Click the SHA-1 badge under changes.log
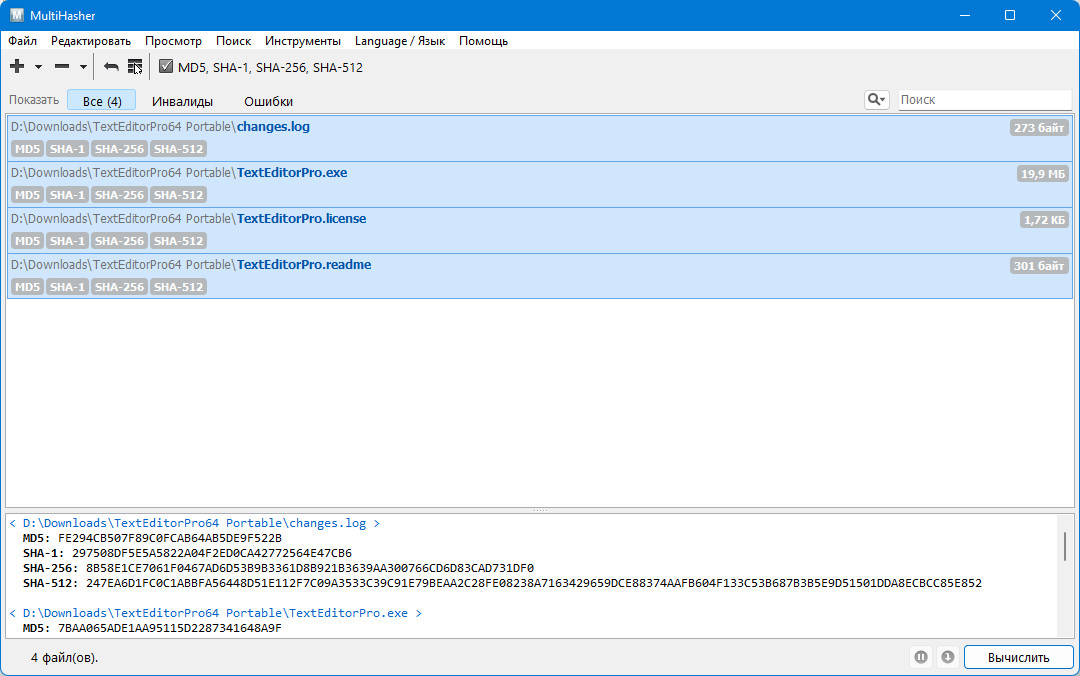 tap(67, 149)
